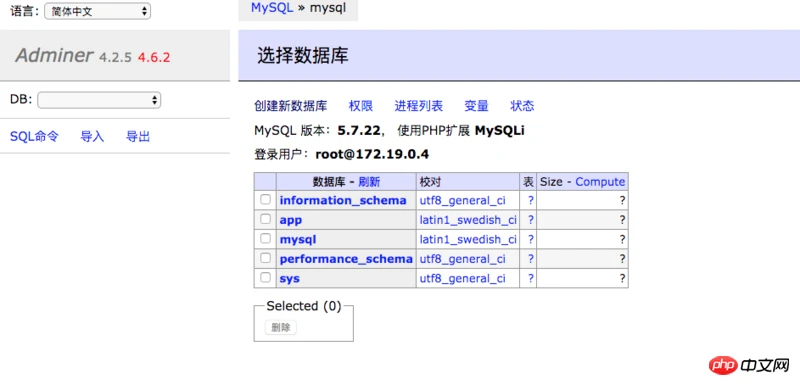
Task: Open the performance_schema database
Action: [346, 259]
